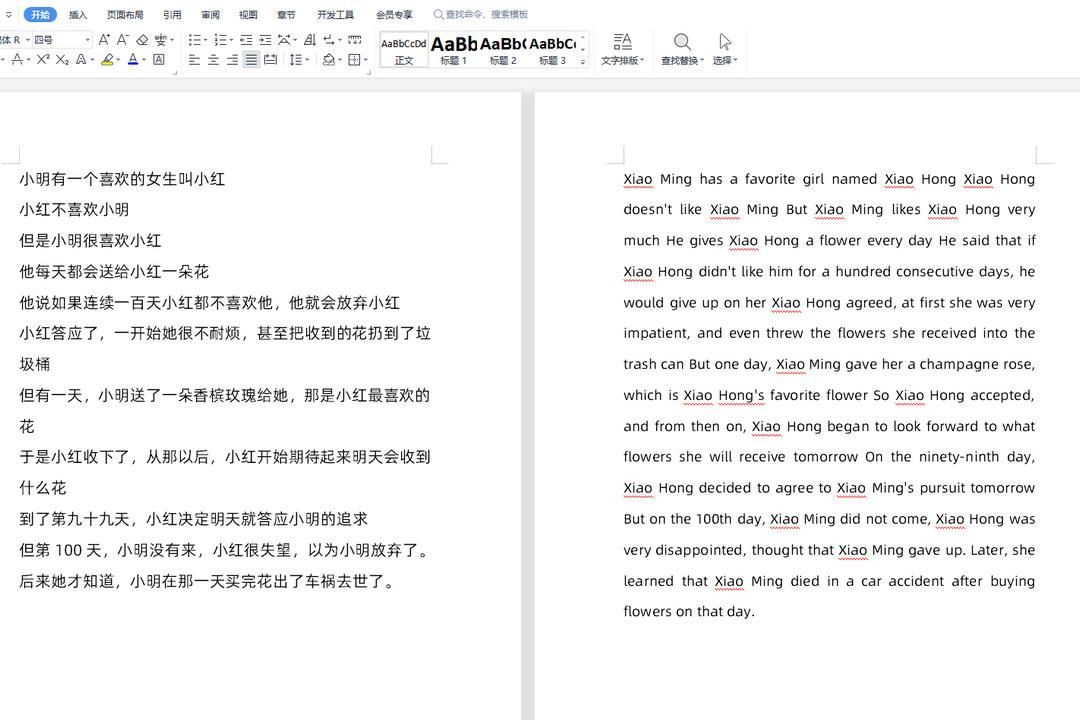Click the sort icon
Viewport: 1080px width, 720px height.
click(309, 40)
